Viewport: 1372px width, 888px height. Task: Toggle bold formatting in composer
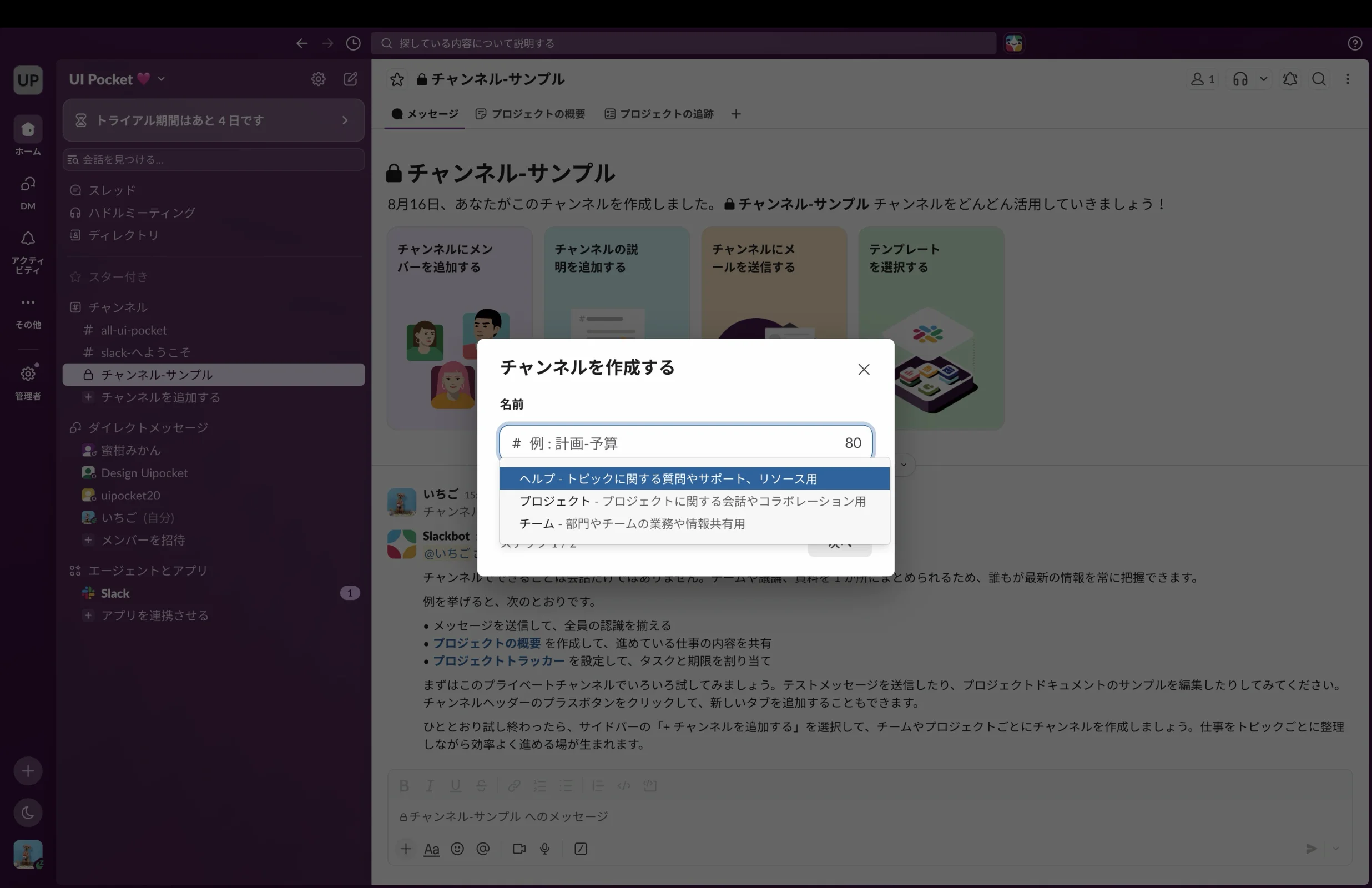click(404, 785)
